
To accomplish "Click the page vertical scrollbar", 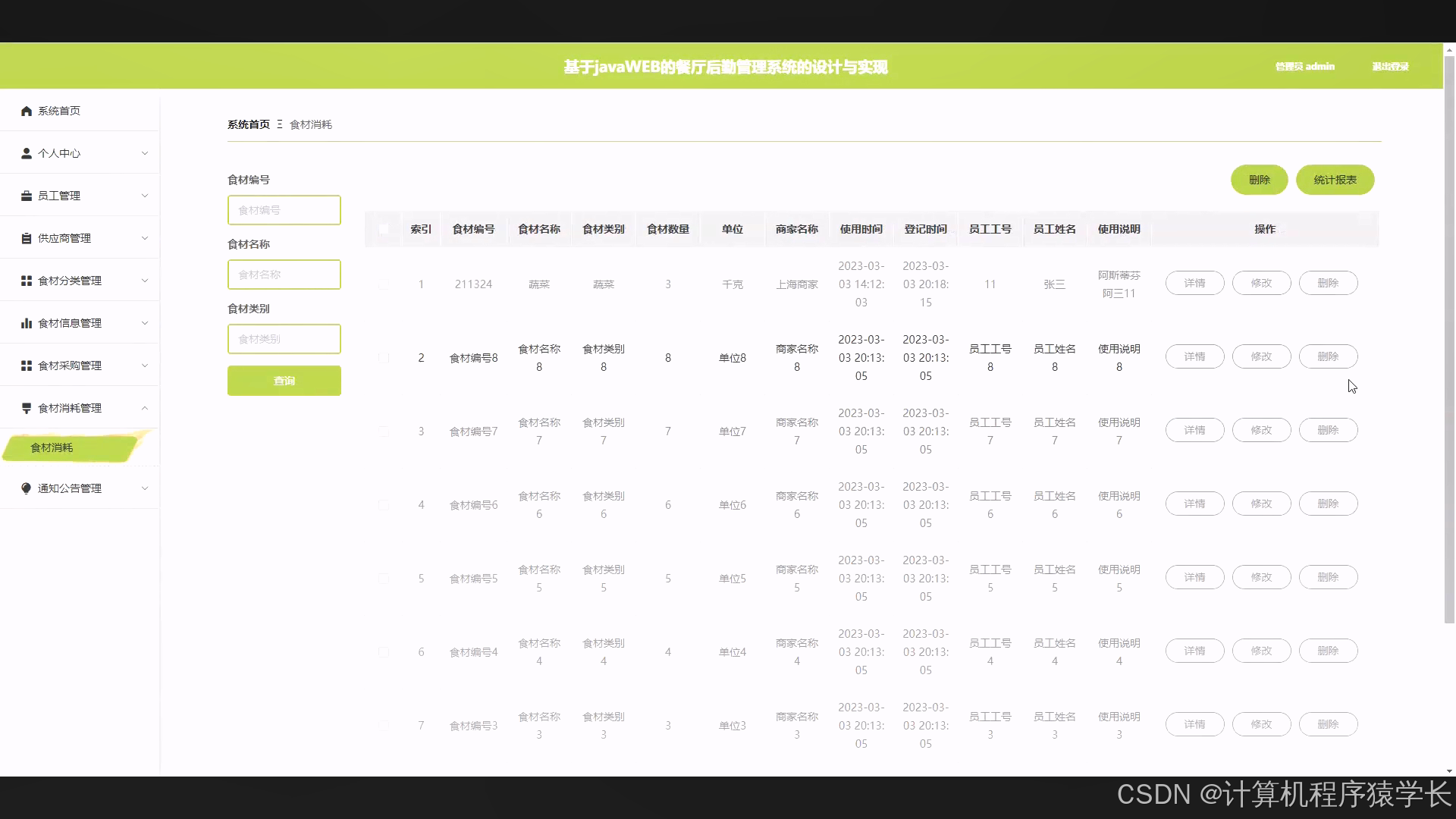I will coord(1449,341).
